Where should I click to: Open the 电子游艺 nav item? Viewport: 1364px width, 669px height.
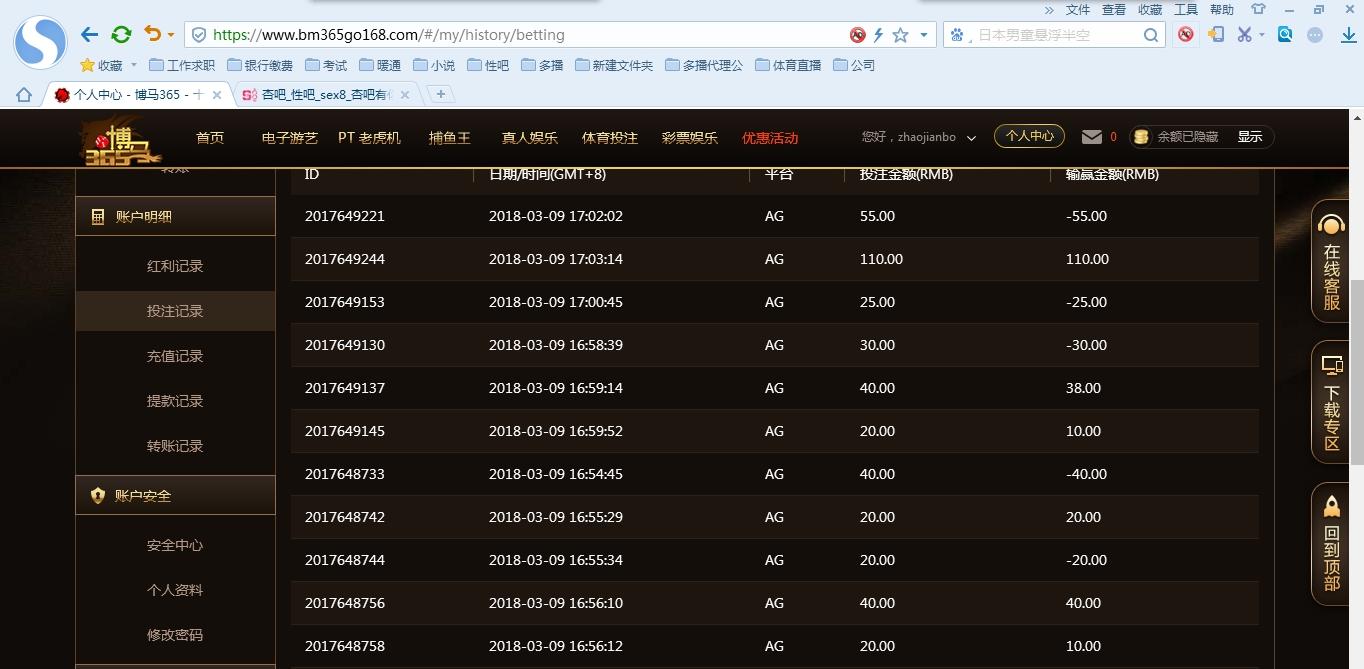point(290,138)
